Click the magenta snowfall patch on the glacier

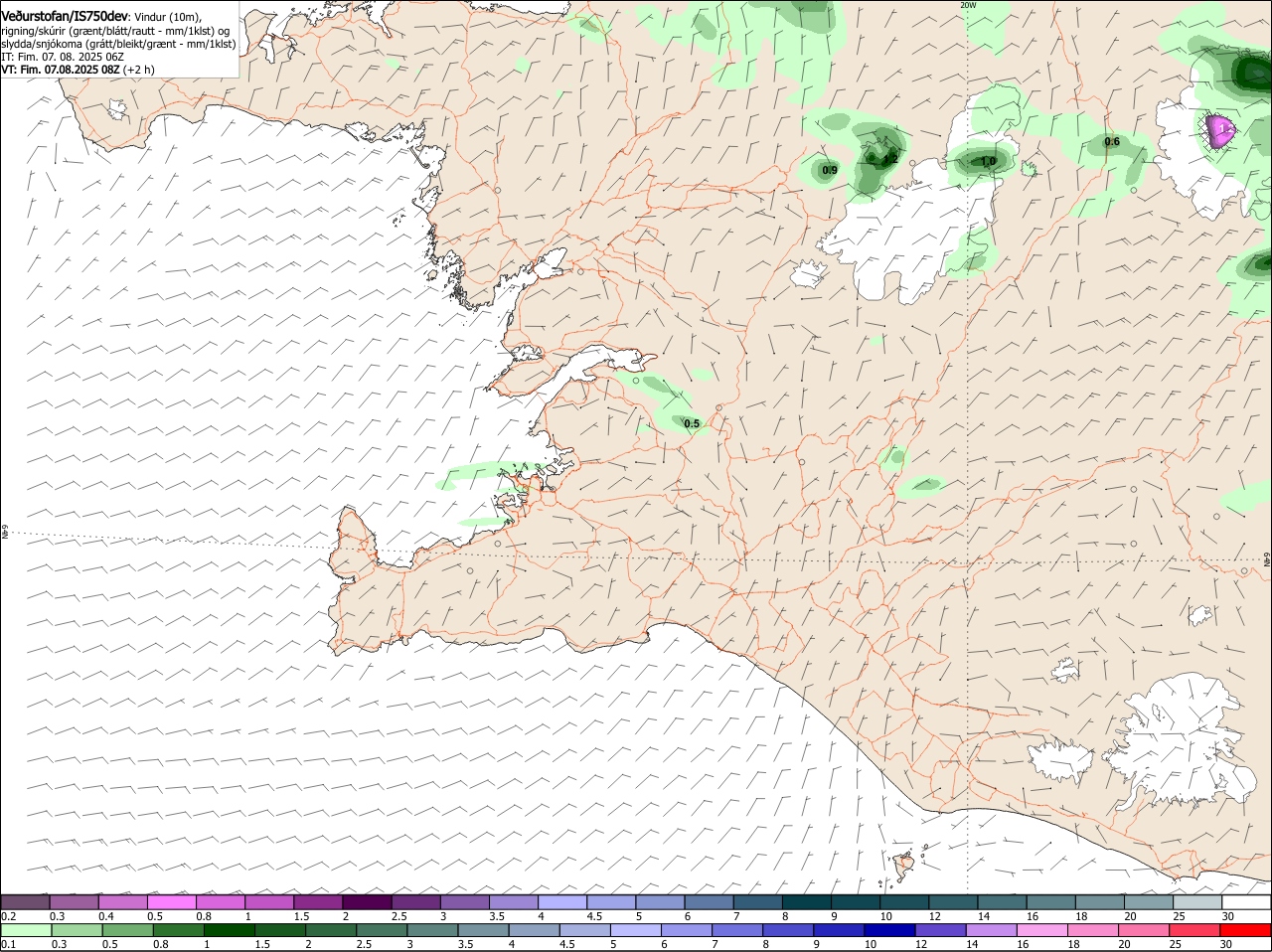(1219, 130)
